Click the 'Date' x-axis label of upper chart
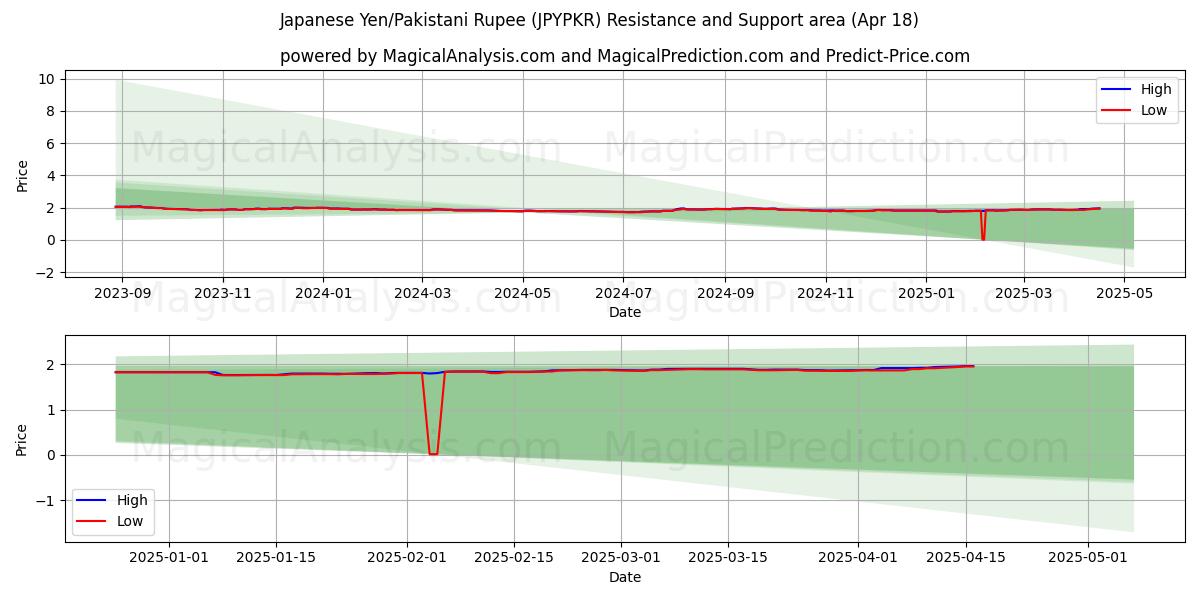This screenshot has width=1200, height=600. pos(625,313)
